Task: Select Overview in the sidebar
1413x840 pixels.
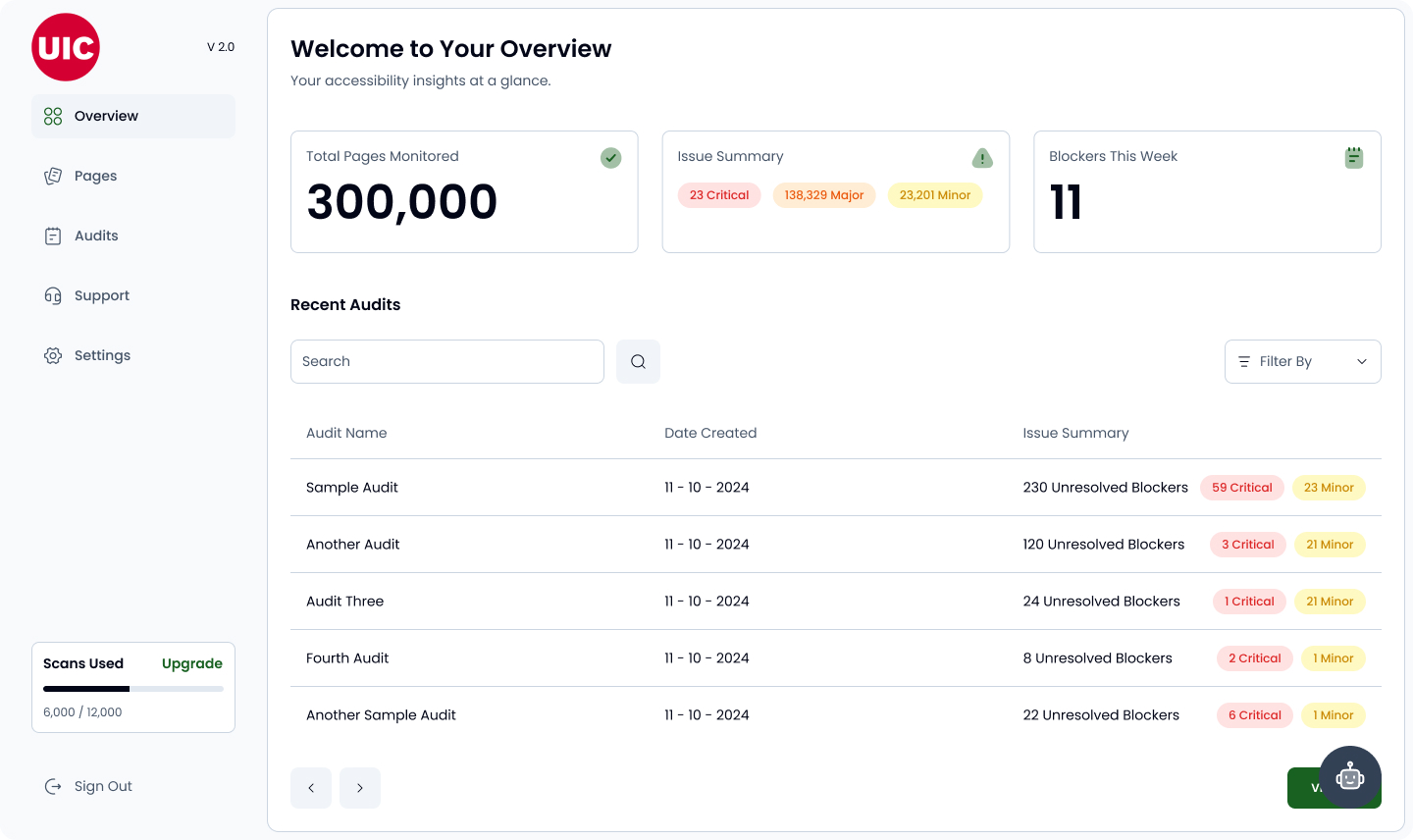Action: 133,116
